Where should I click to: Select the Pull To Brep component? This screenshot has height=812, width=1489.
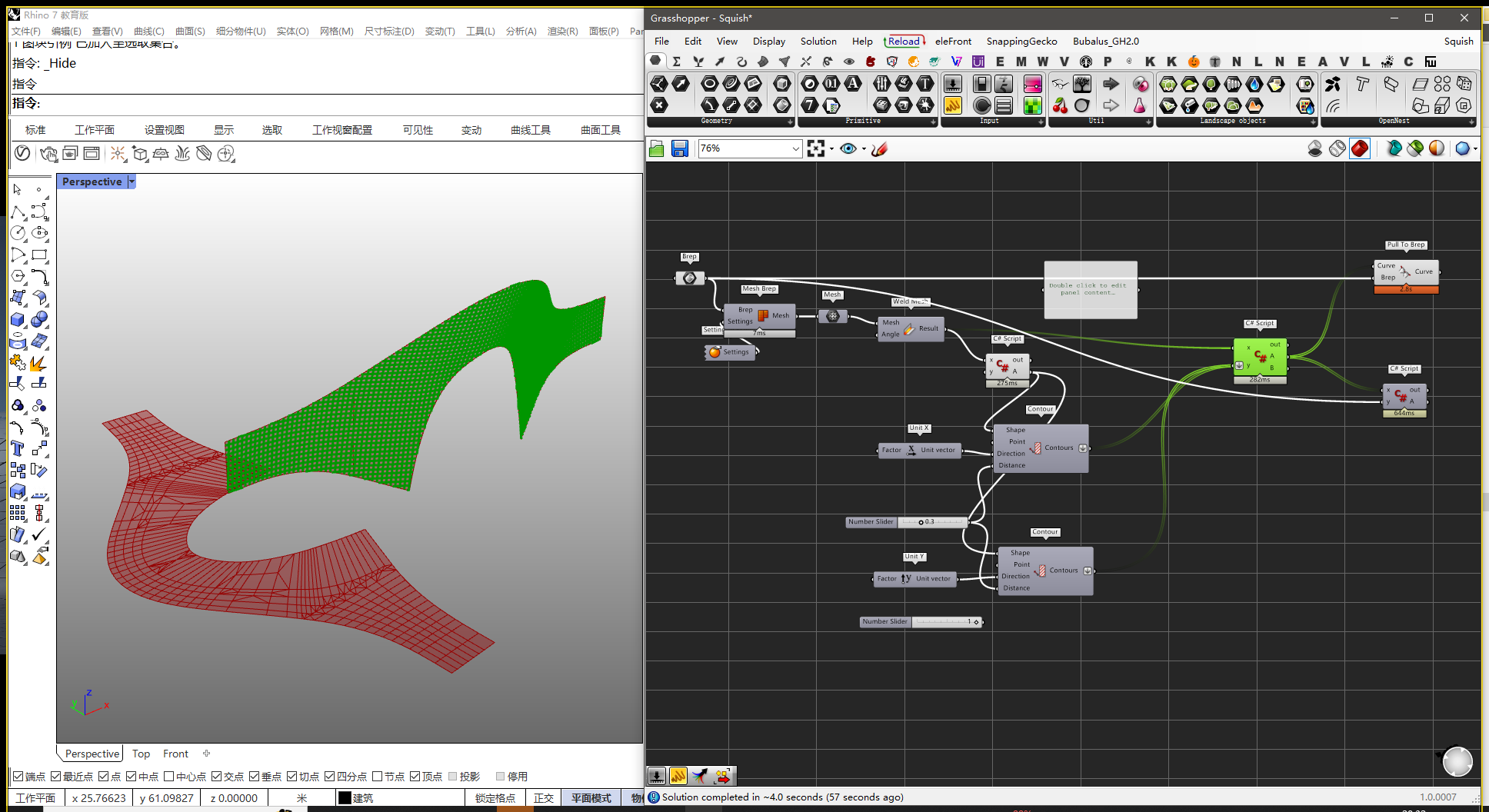pyautogui.click(x=1406, y=272)
